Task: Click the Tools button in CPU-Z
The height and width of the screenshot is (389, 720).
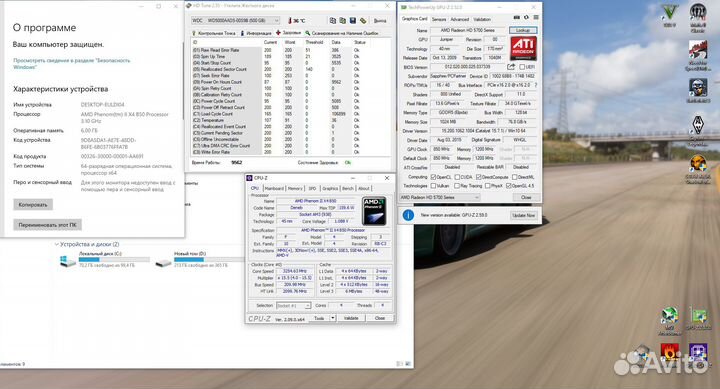Action: click(319, 318)
